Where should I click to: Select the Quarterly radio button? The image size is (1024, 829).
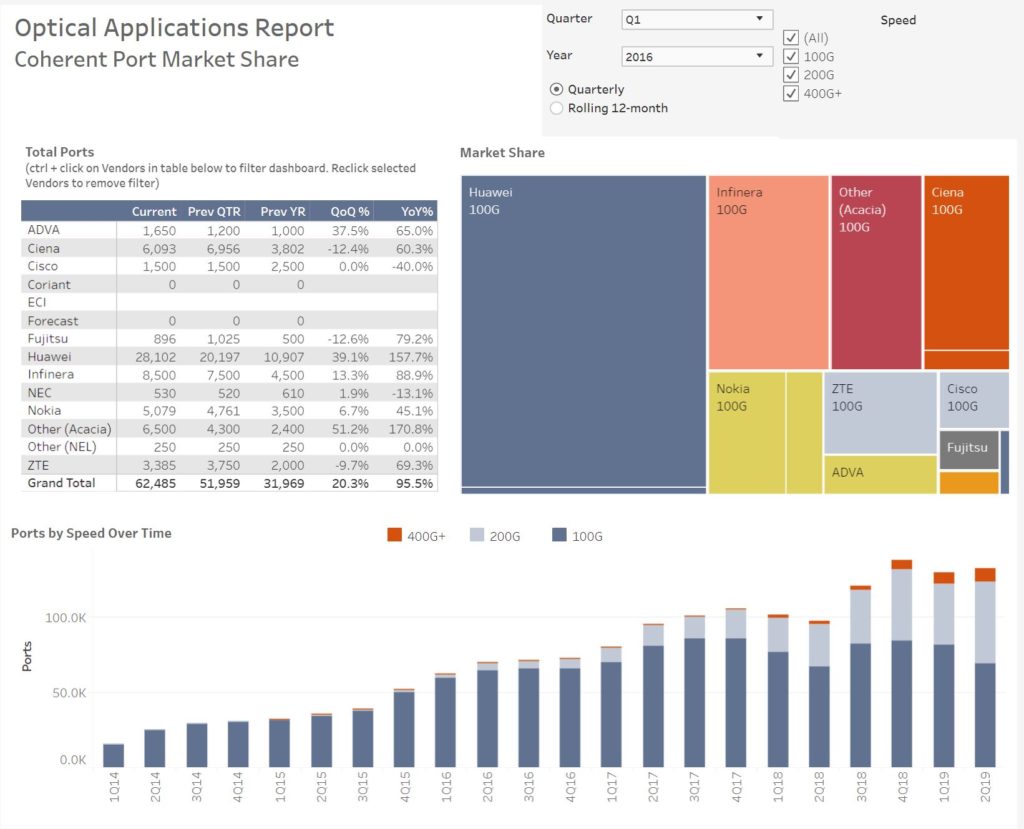(556, 89)
